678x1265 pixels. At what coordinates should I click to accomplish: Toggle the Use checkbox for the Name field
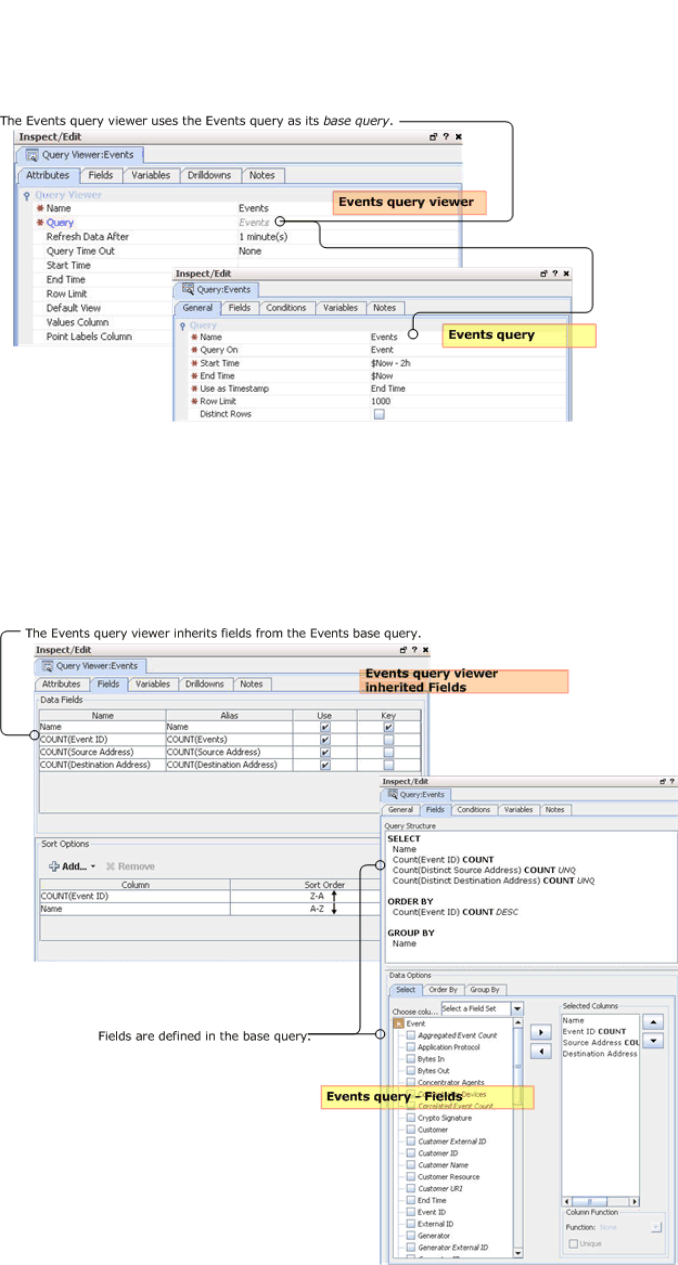coord(325,727)
